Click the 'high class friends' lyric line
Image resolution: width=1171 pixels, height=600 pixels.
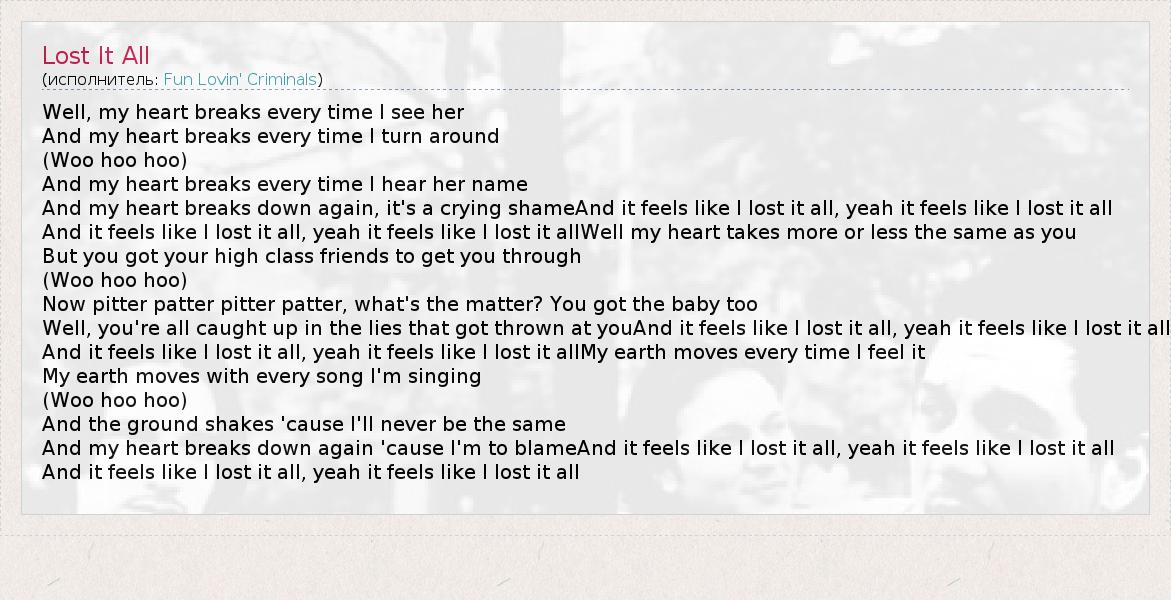tap(311, 256)
